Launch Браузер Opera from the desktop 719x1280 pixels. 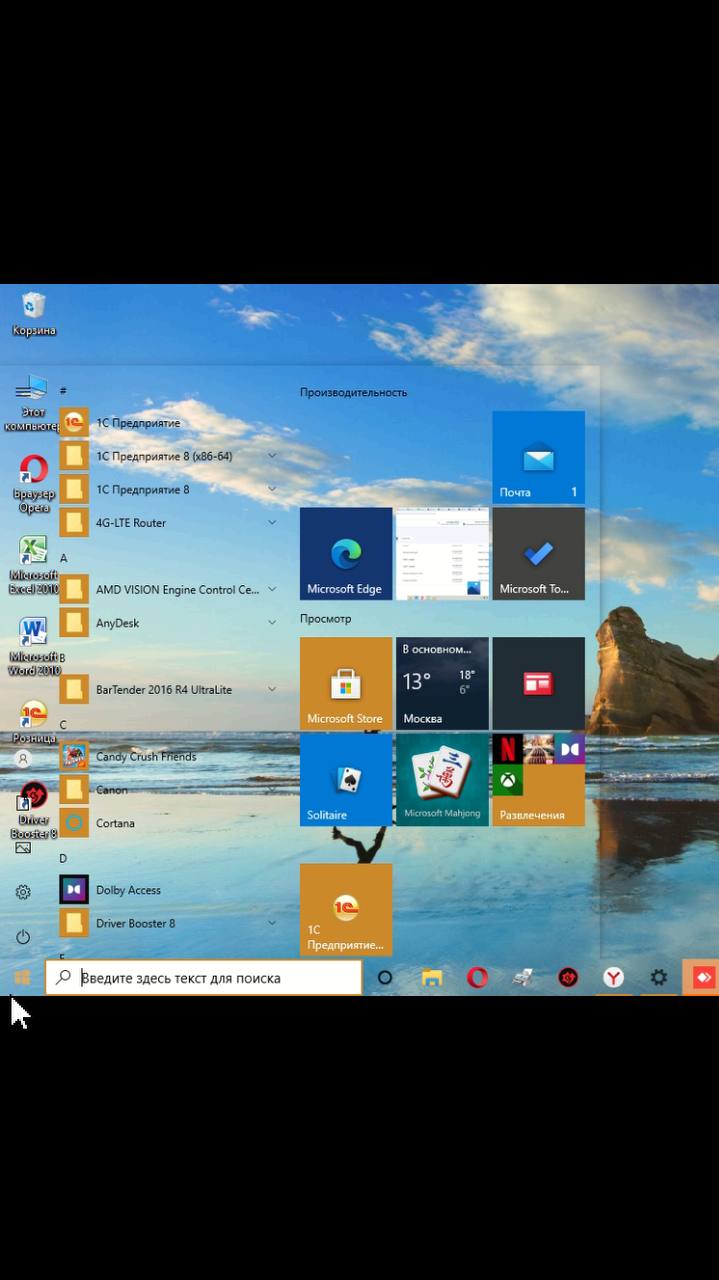[33, 483]
